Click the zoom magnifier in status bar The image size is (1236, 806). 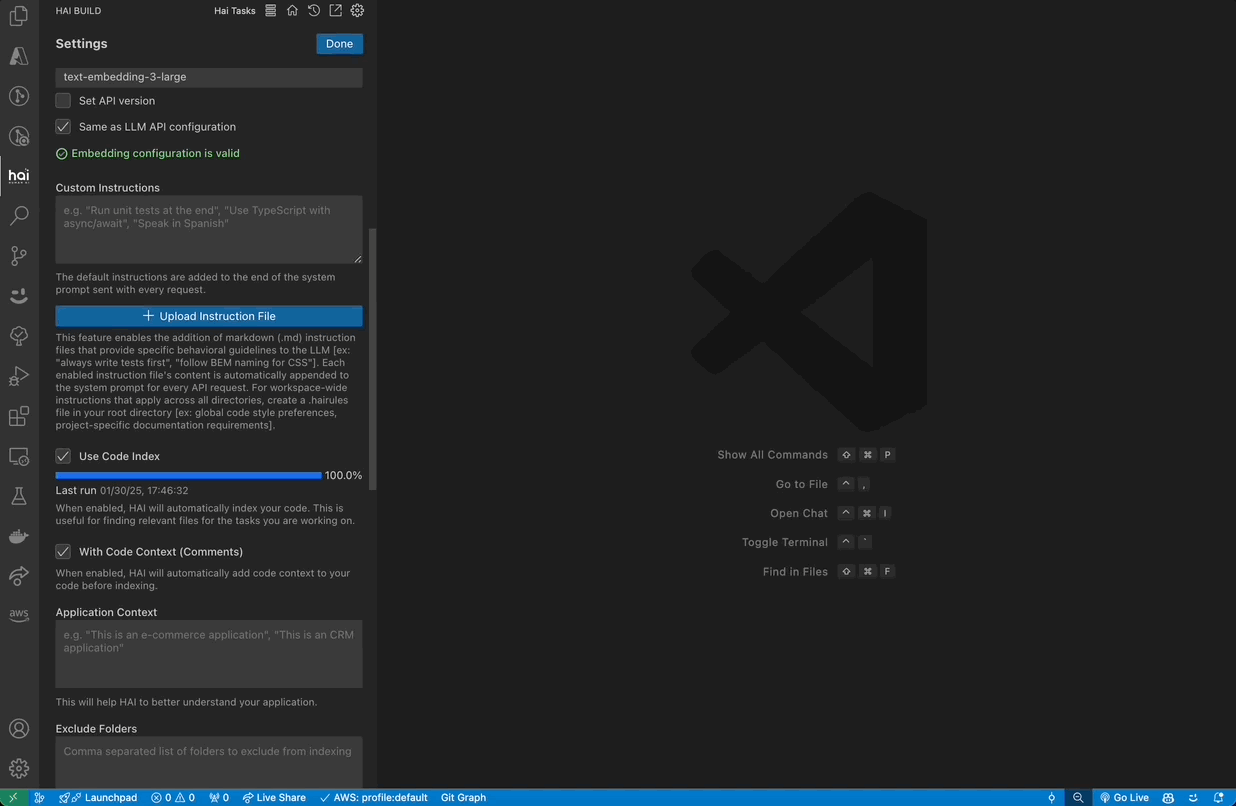click(x=1078, y=798)
